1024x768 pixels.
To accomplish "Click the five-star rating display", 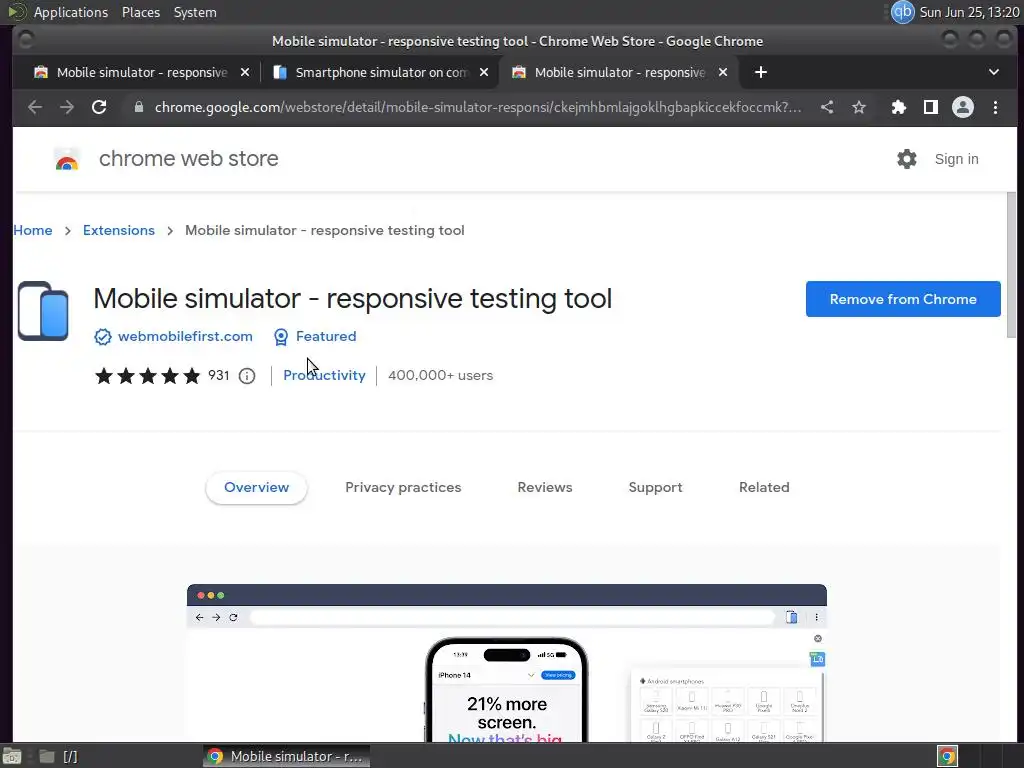I will tap(148, 376).
